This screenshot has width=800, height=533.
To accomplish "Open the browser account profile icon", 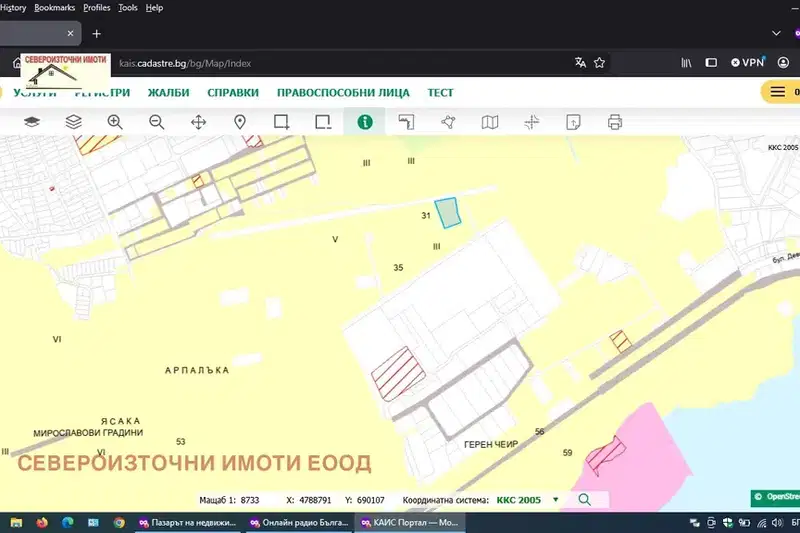I will click(783, 63).
